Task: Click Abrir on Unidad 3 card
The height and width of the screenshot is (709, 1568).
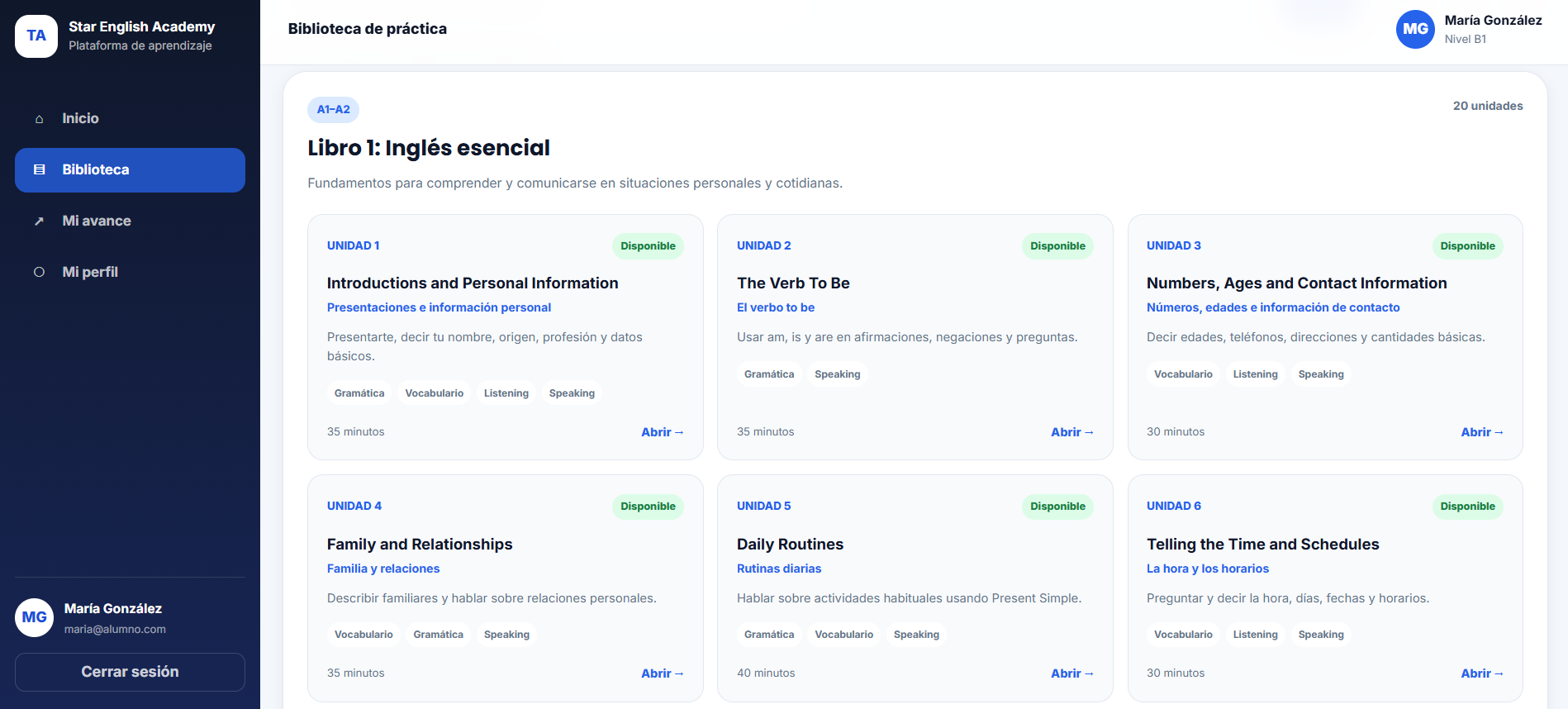Action: (x=1482, y=432)
